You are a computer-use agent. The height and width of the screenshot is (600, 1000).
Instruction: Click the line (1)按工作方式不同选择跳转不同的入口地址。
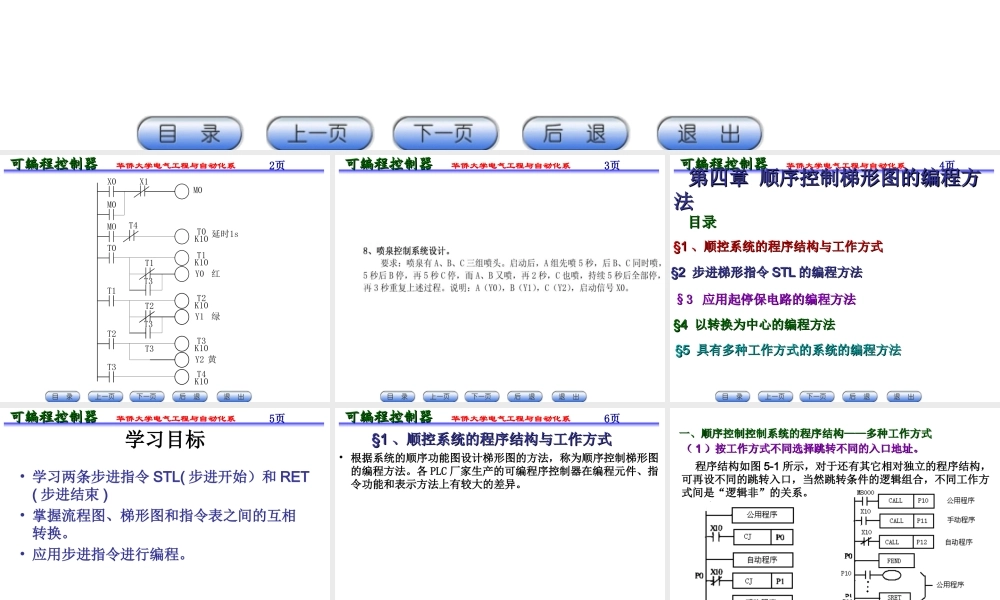tap(803, 448)
